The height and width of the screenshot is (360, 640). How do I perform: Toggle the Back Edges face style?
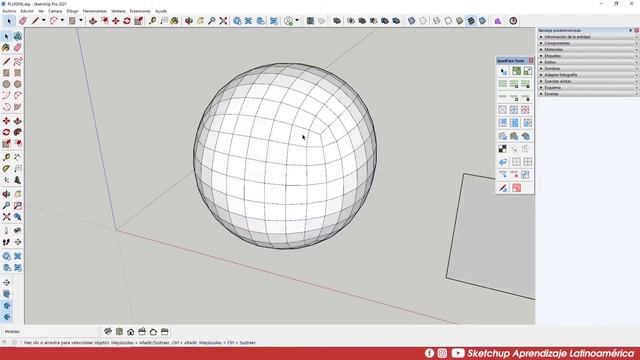pyautogui.click(x=423, y=21)
